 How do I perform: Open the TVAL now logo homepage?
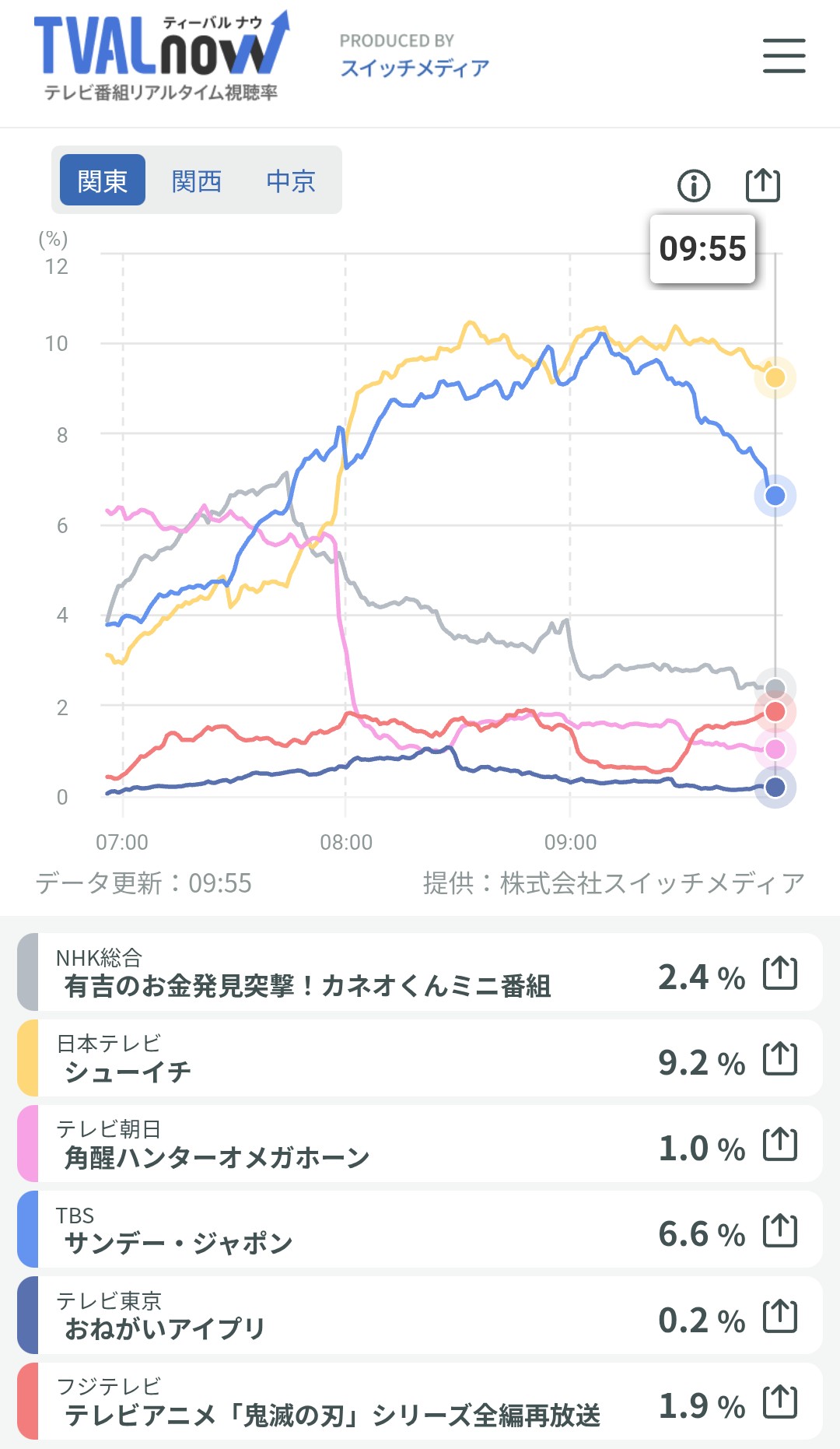pyautogui.click(x=161, y=56)
